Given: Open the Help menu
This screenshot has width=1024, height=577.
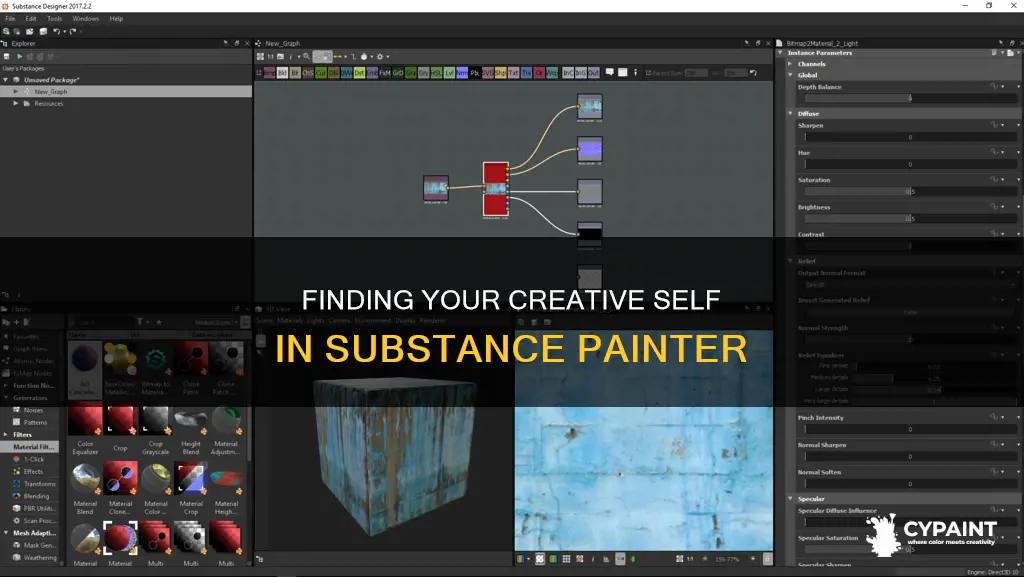Looking at the screenshot, I should [x=116, y=18].
